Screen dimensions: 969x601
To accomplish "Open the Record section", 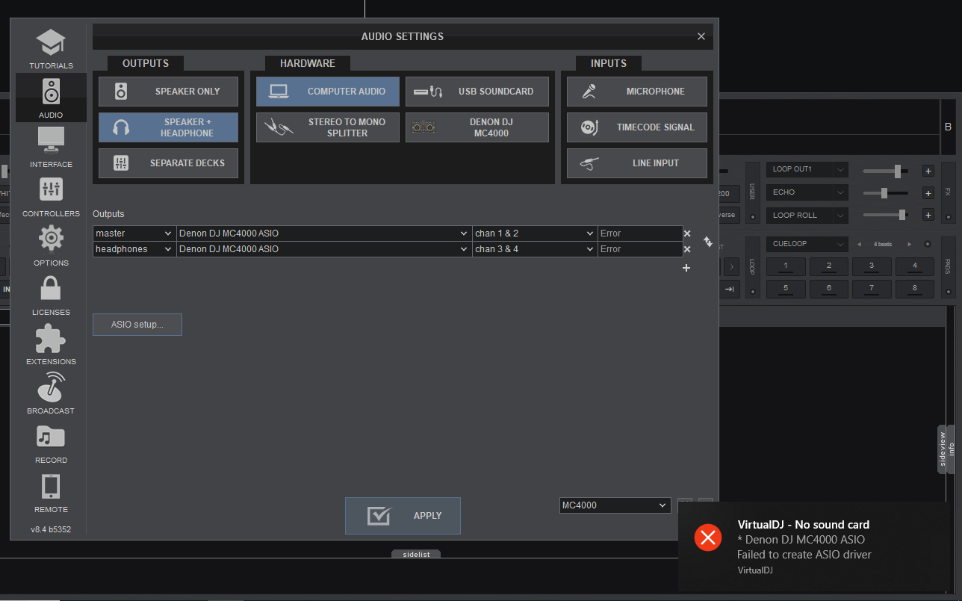I will click(x=51, y=443).
